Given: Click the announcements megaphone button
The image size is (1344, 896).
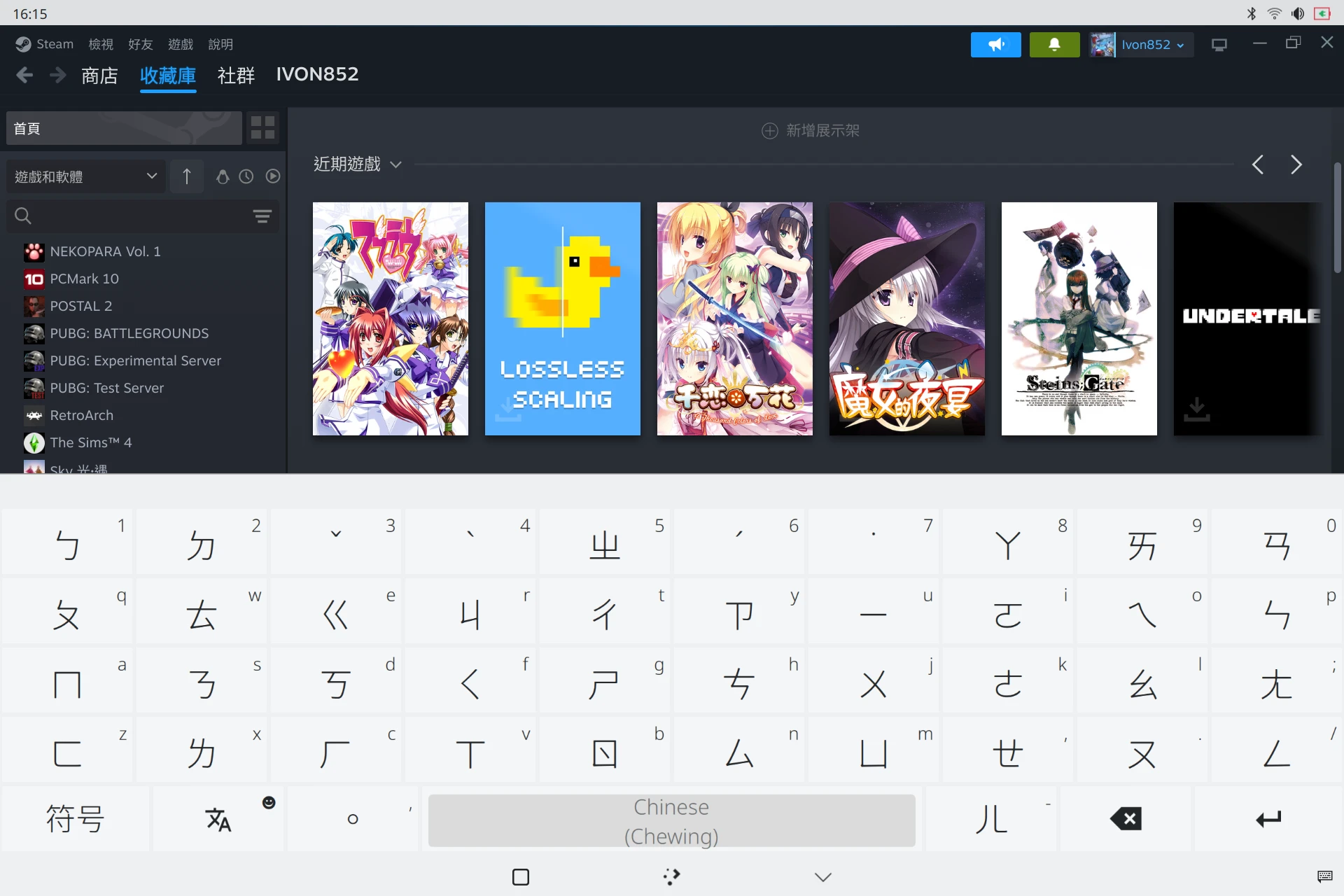Looking at the screenshot, I should 995,45.
